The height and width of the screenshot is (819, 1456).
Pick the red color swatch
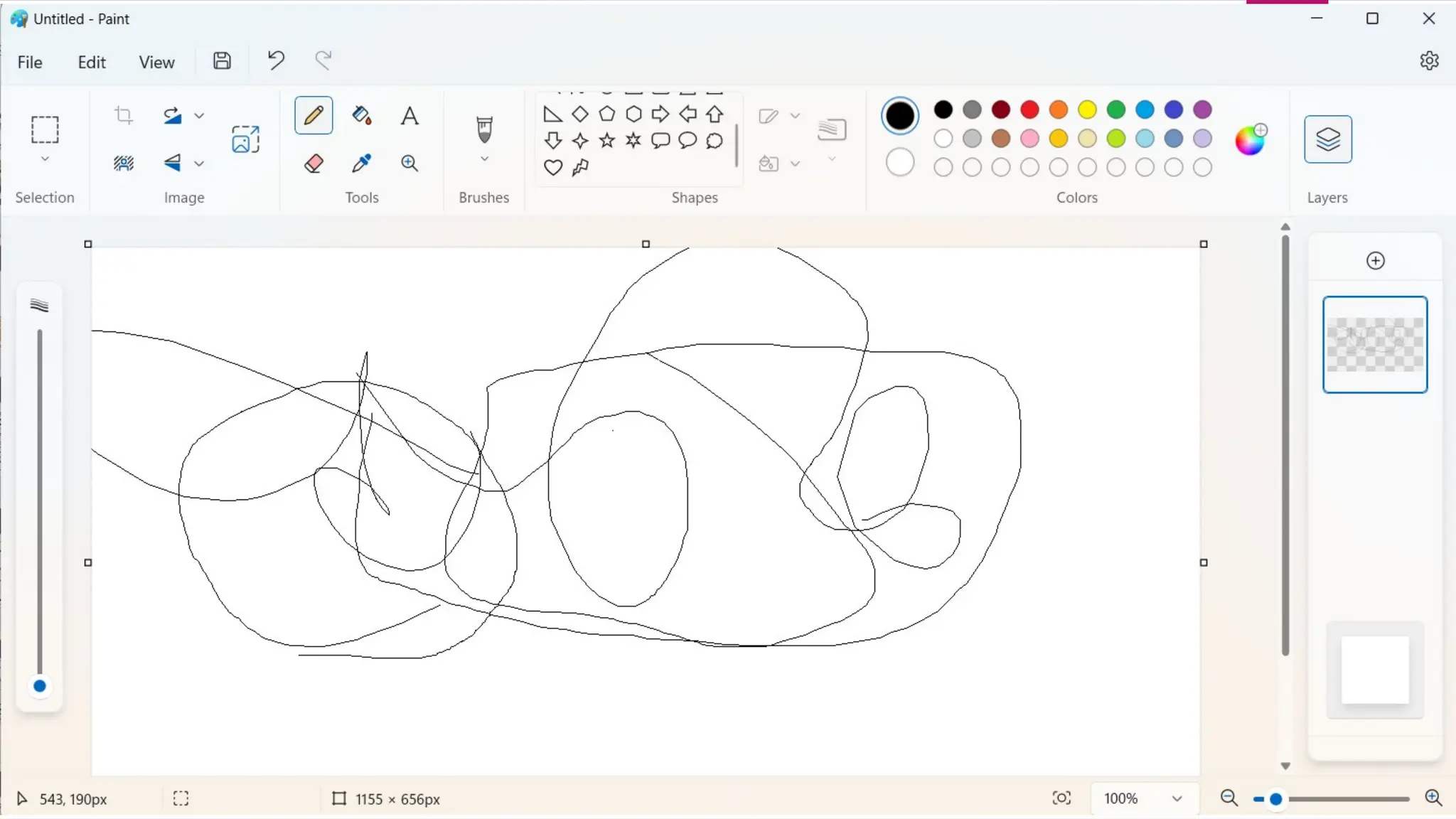coord(1029,109)
